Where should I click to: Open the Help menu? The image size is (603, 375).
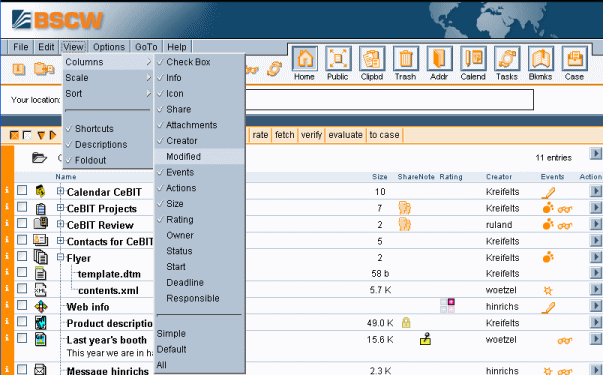click(177, 47)
